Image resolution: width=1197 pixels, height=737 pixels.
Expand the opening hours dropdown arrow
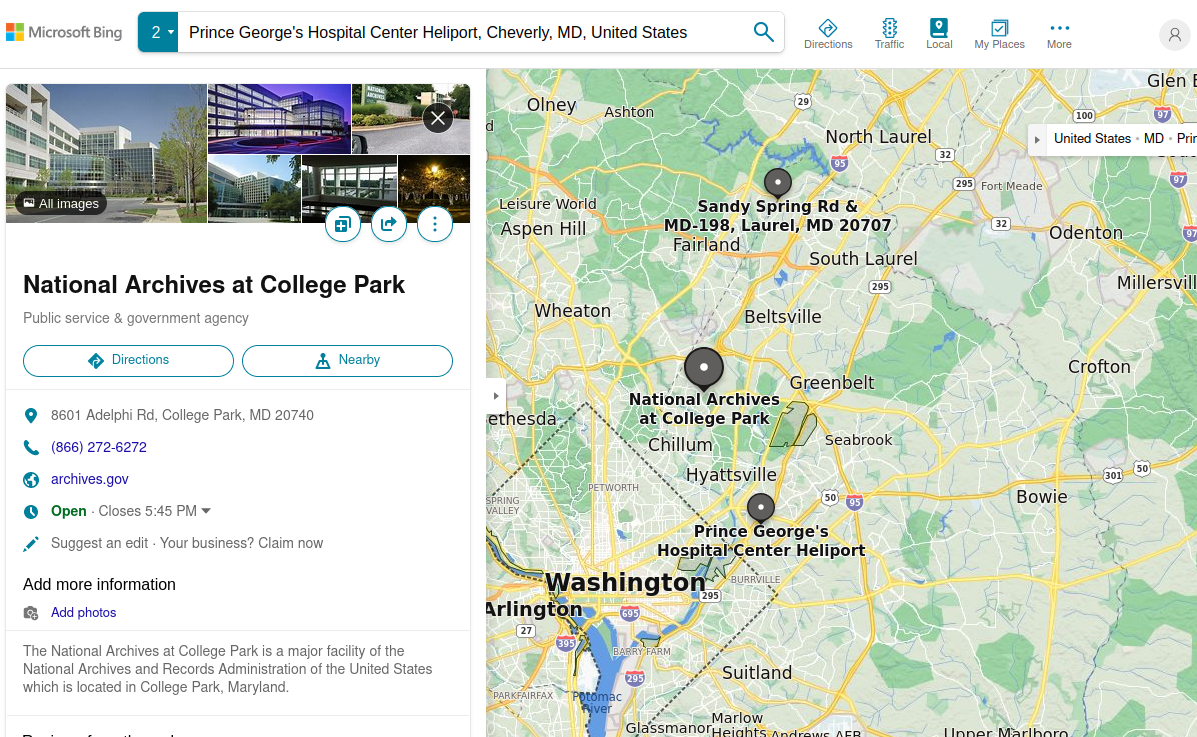click(x=206, y=511)
